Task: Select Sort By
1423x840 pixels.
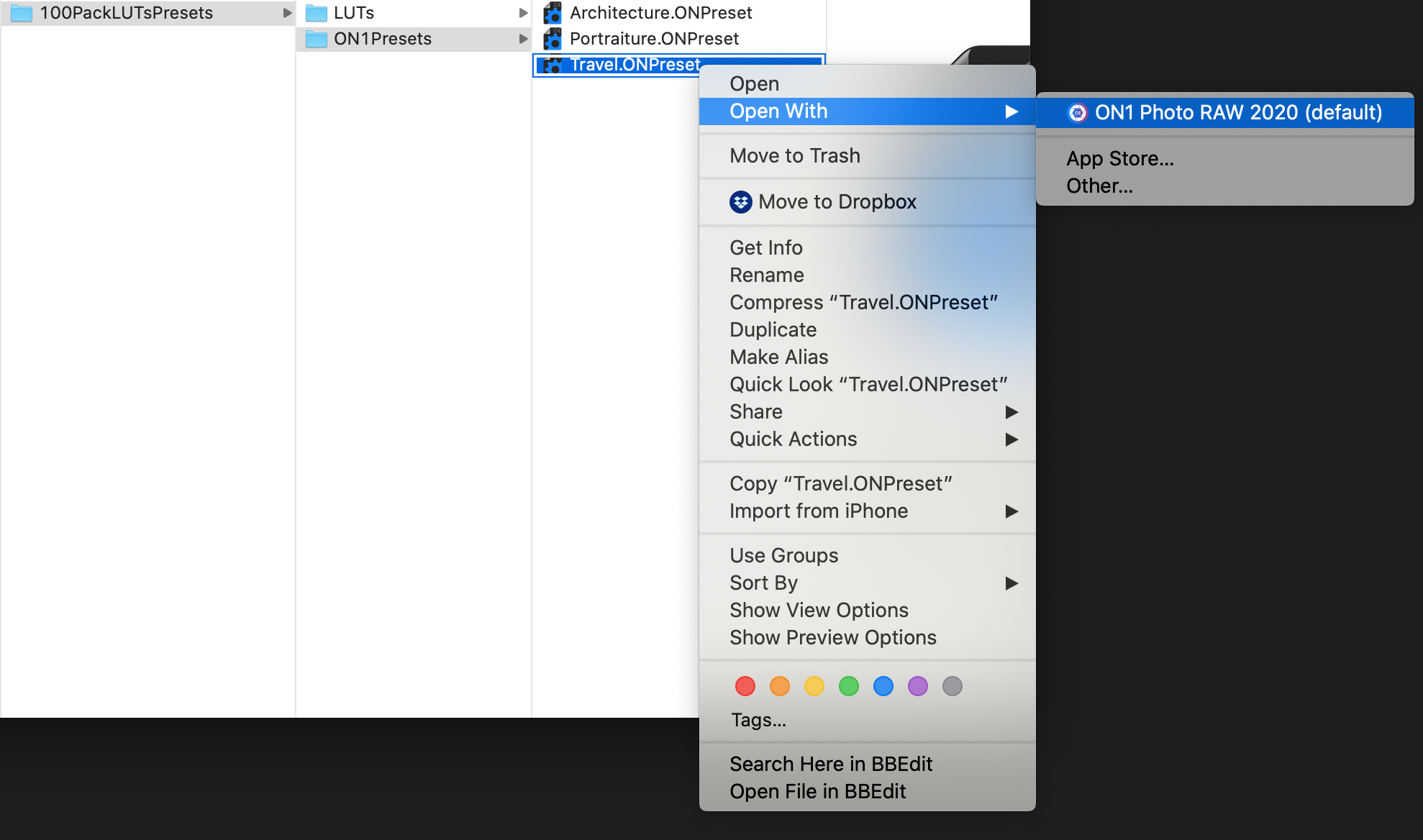Action: click(868, 583)
